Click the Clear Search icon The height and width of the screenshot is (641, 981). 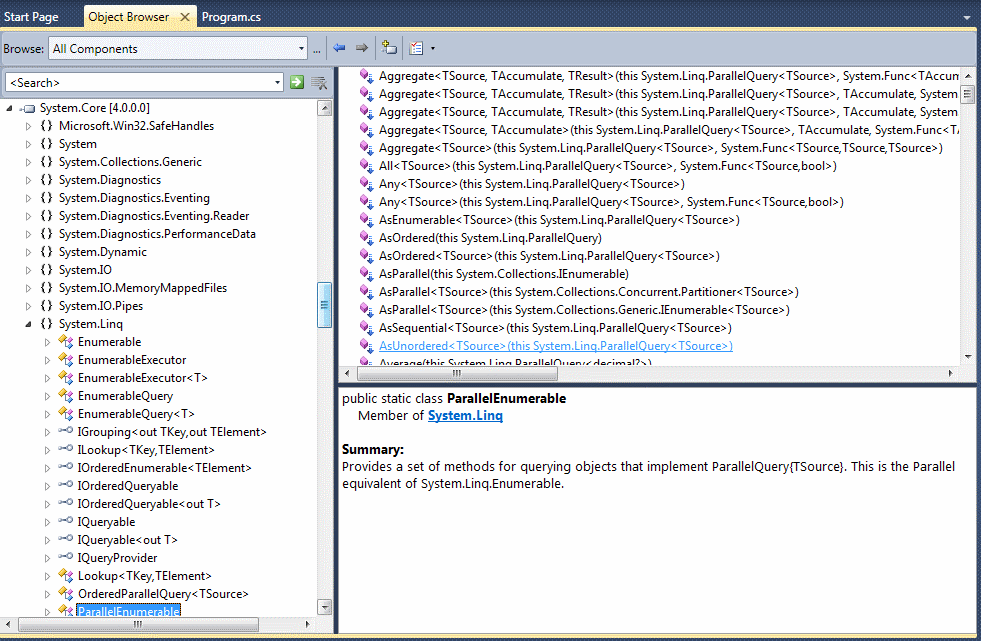click(x=319, y=82)
